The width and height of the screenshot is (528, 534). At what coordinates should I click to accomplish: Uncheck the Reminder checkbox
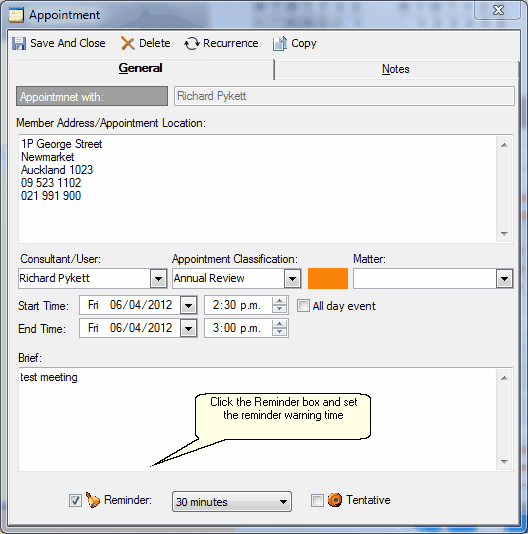coord(75,500)
